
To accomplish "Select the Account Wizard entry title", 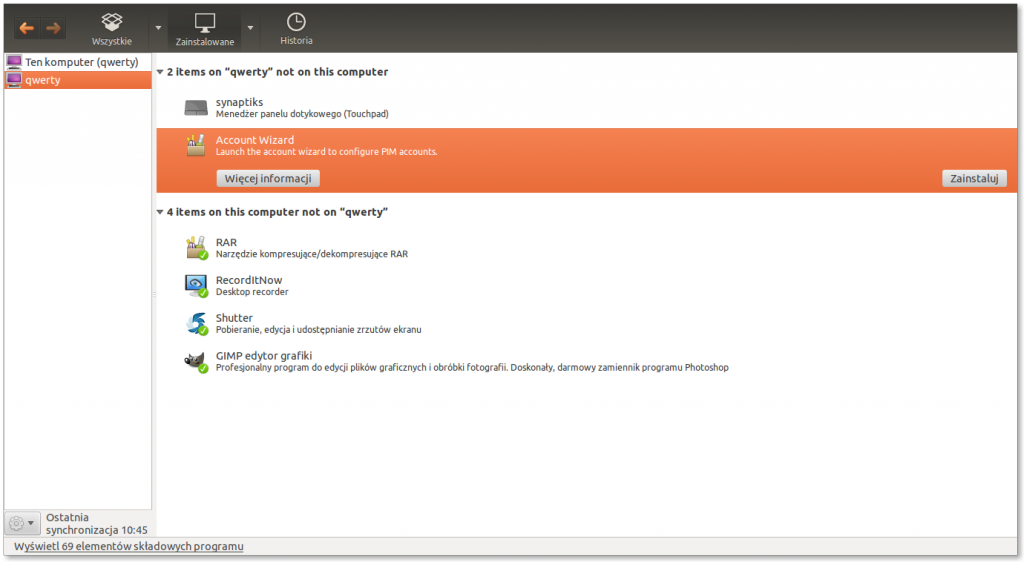I will point(255,140).
